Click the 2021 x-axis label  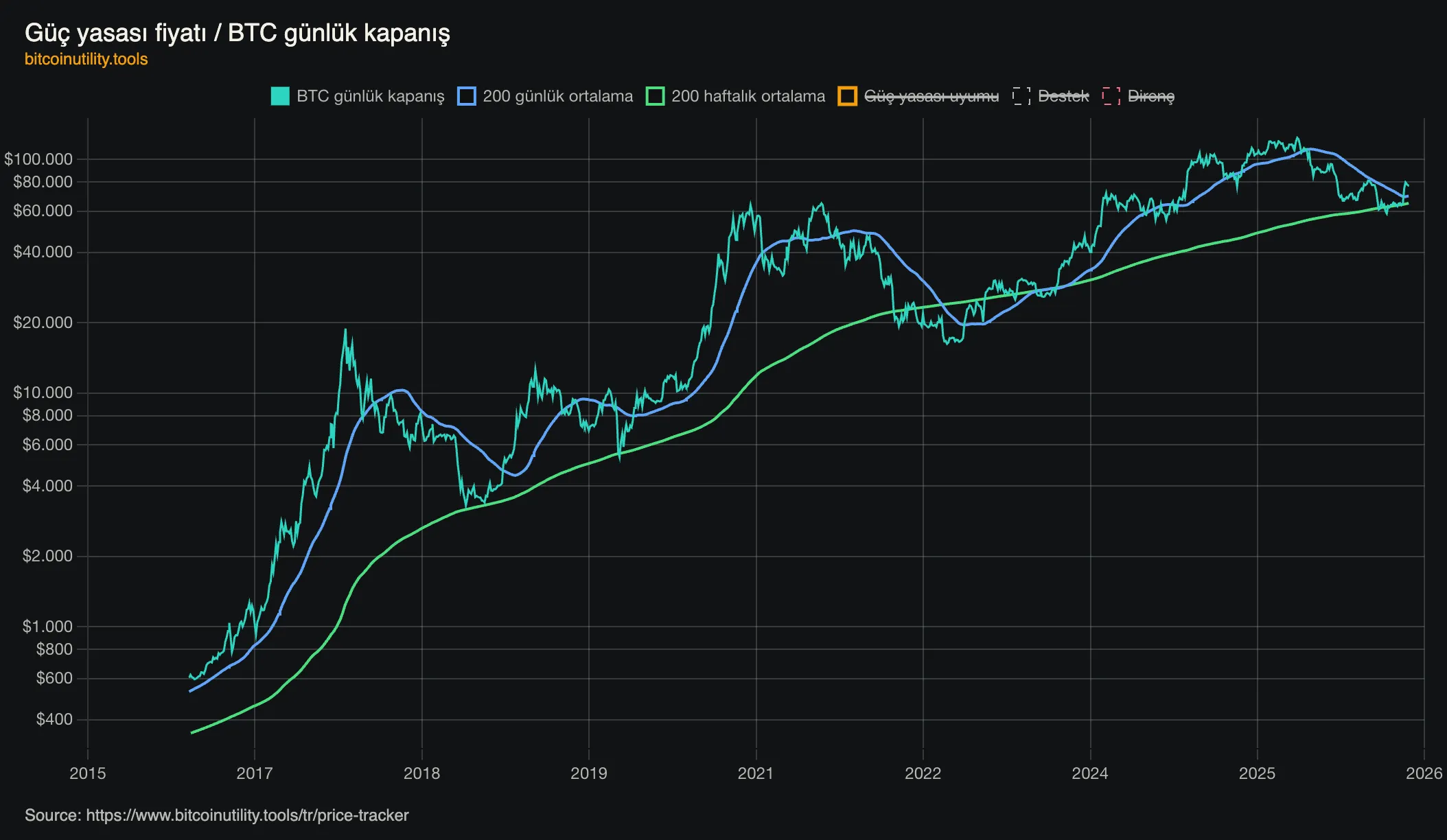pyautogui.click(x=756, y=773)
